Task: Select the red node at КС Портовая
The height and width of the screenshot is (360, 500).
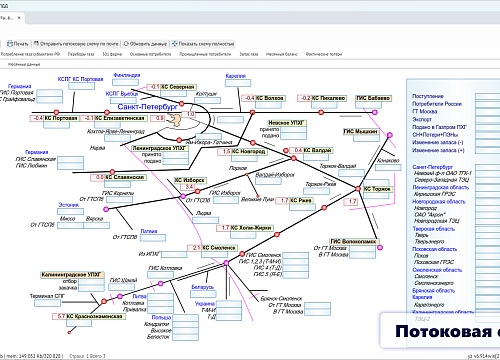Action: point(56,112)
